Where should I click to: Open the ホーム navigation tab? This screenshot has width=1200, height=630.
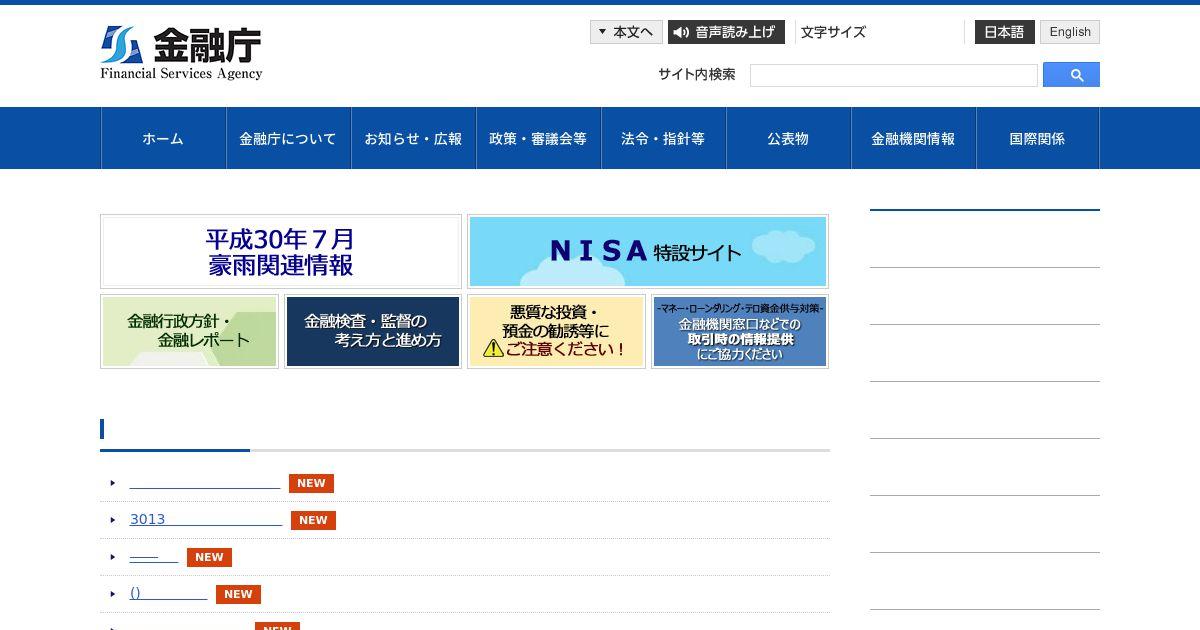163,138
